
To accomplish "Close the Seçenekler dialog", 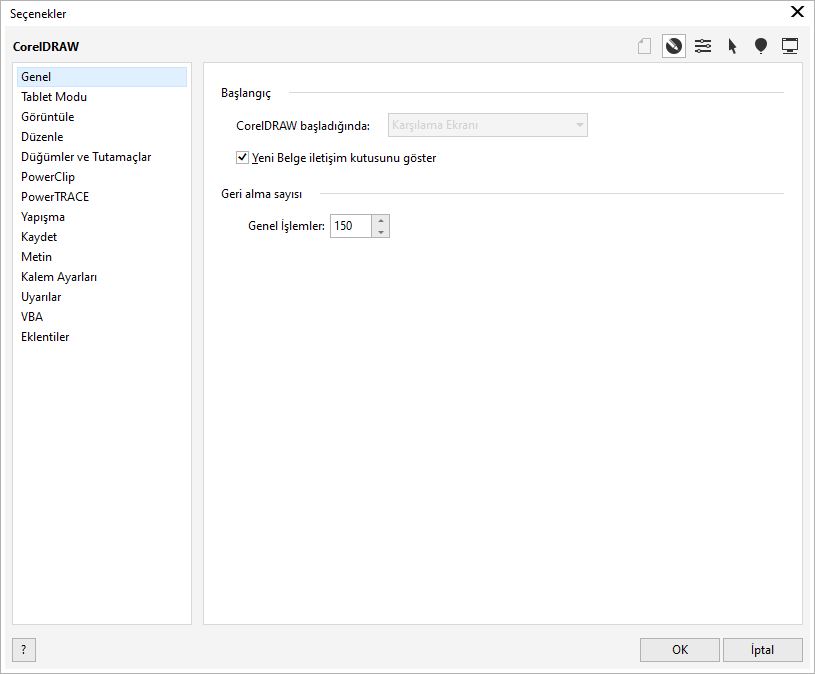I will (x=797, y=12).
